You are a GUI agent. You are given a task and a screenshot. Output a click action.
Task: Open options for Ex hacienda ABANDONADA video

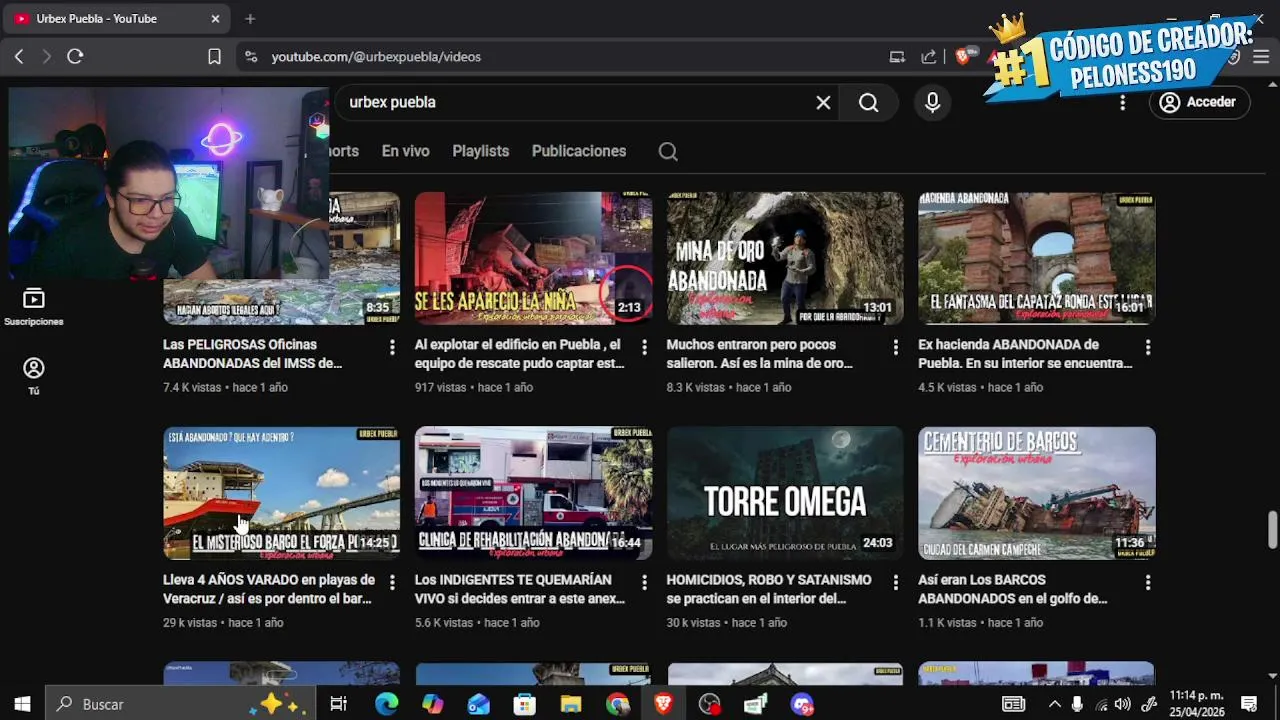click(x=1147, y=347)
